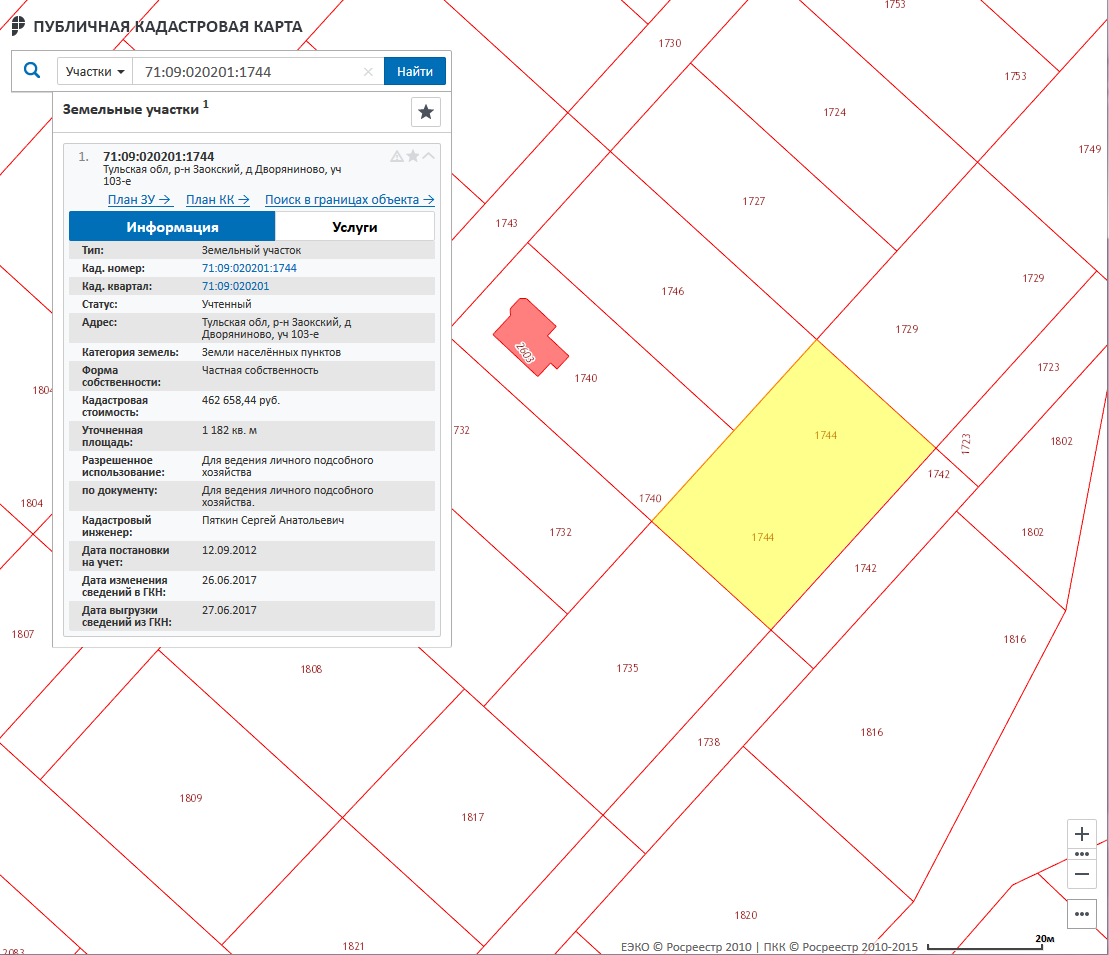This screenshot has height=955, width=1109.
Task: Open cadastral number 71:09:020201:1744 link
Action: tap(249, 268)
